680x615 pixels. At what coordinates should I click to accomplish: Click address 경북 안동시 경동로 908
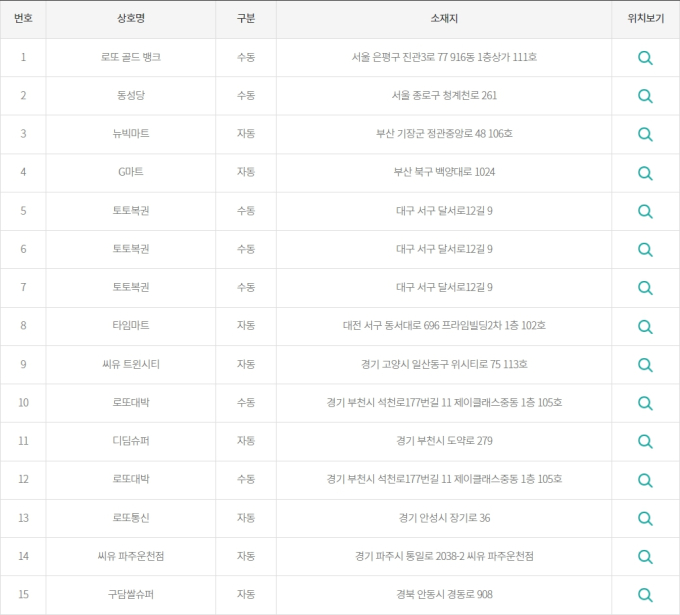pyautogui.click(x=444, y=594)
